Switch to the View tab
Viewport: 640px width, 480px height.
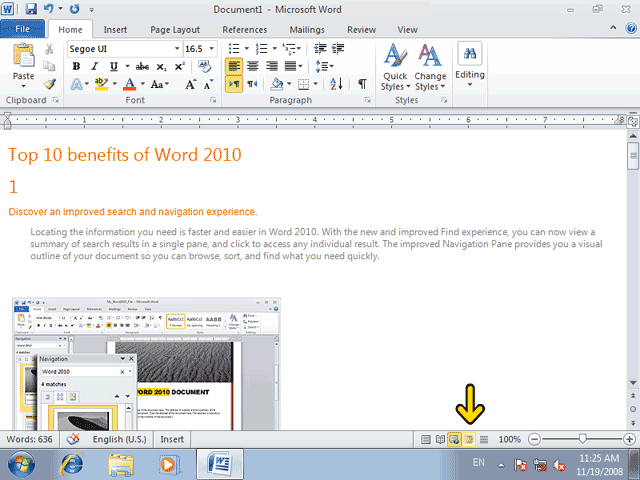407,29
